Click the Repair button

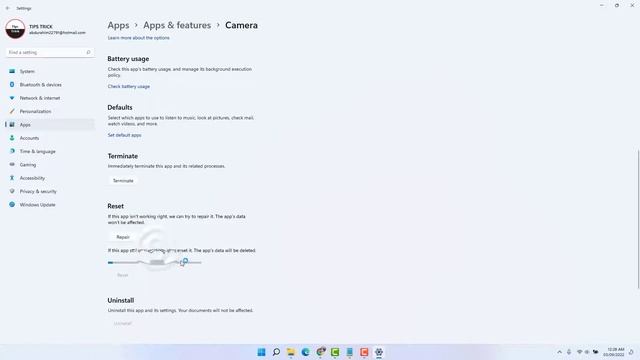[123, 237]
